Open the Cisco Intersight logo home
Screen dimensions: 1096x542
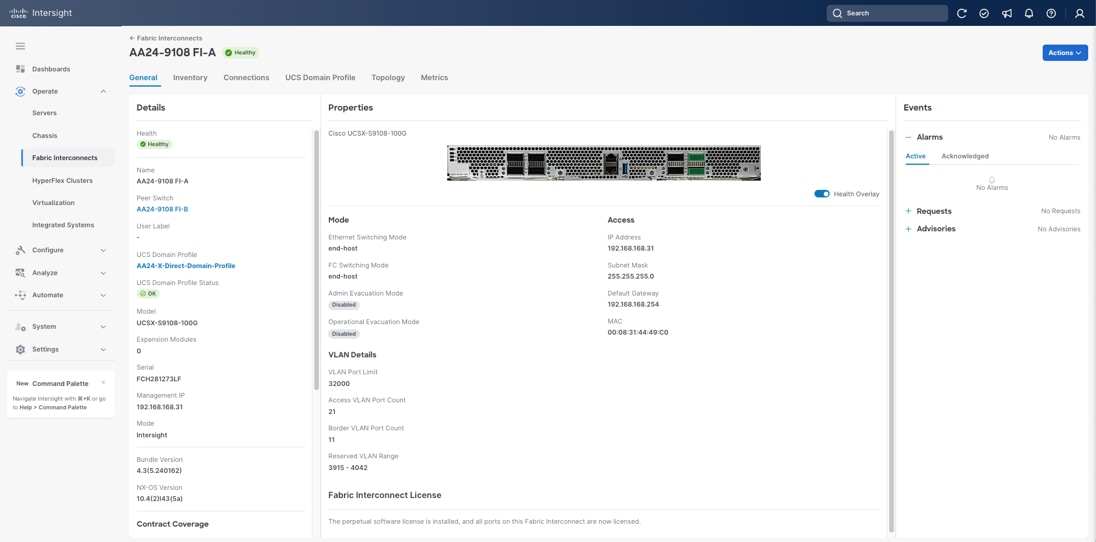[41, 13]
